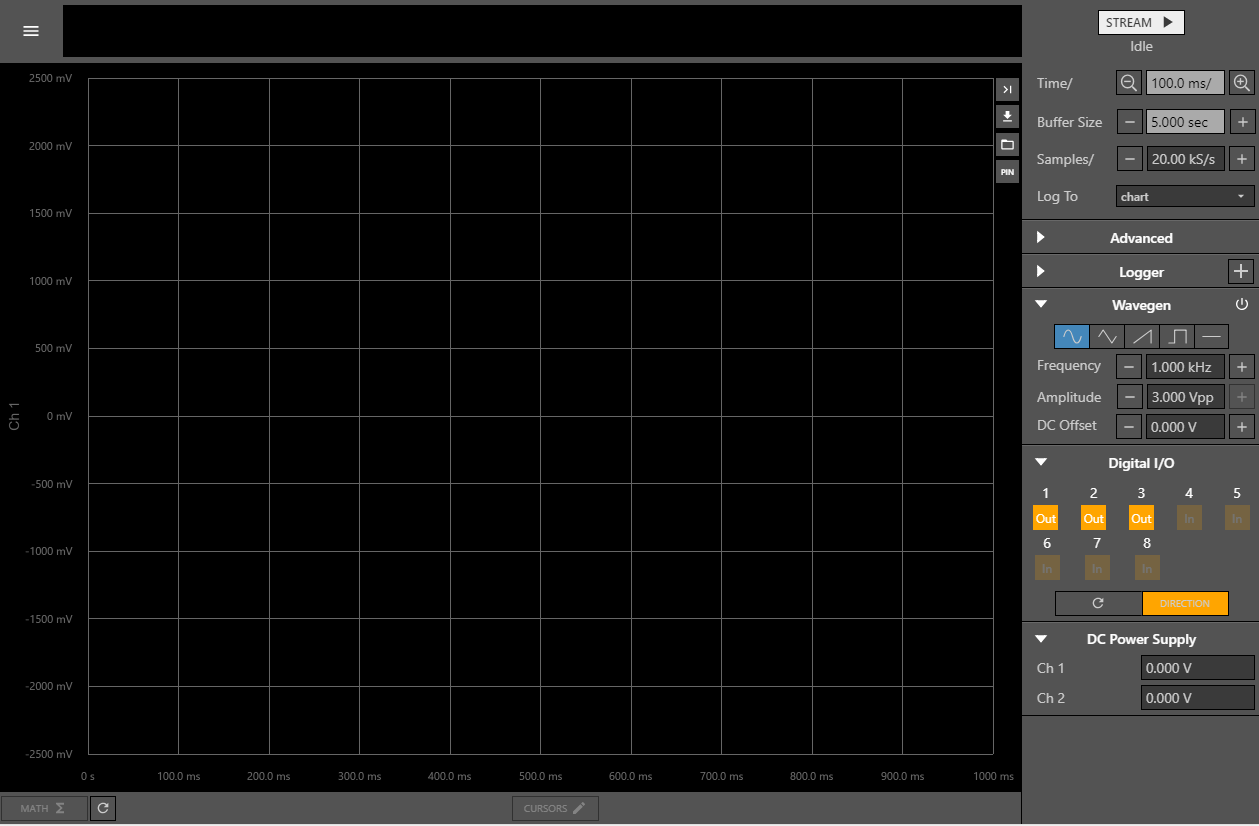The image size is (1259, 826).
Task: Open the hamburger menu
Action: [x=31, y=31]
